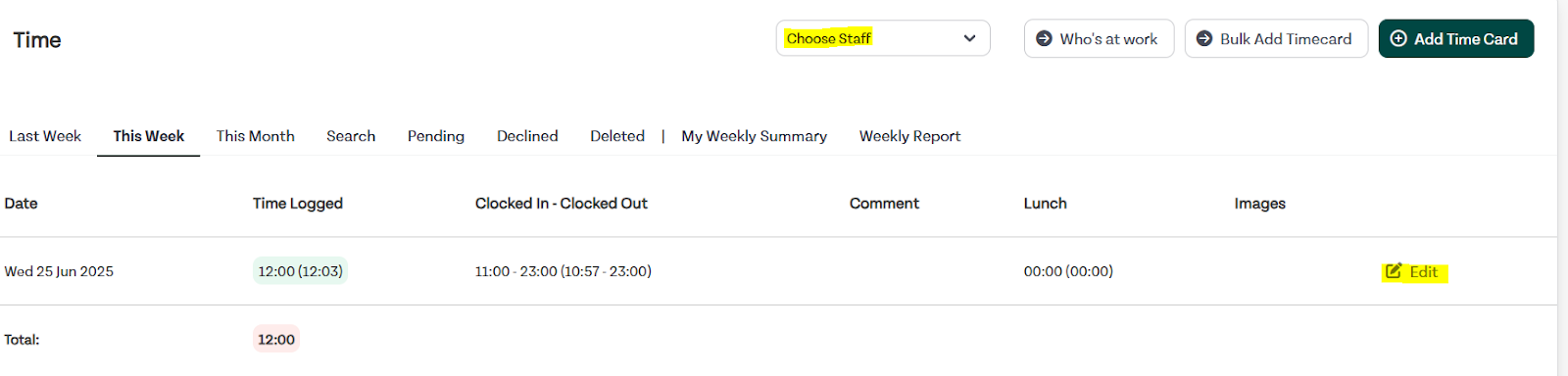Viewport: 1568px width, 376px height.
Task: Click the pencil edit icon for Wed 25 Jun
Action: [x=1394, y=271]
